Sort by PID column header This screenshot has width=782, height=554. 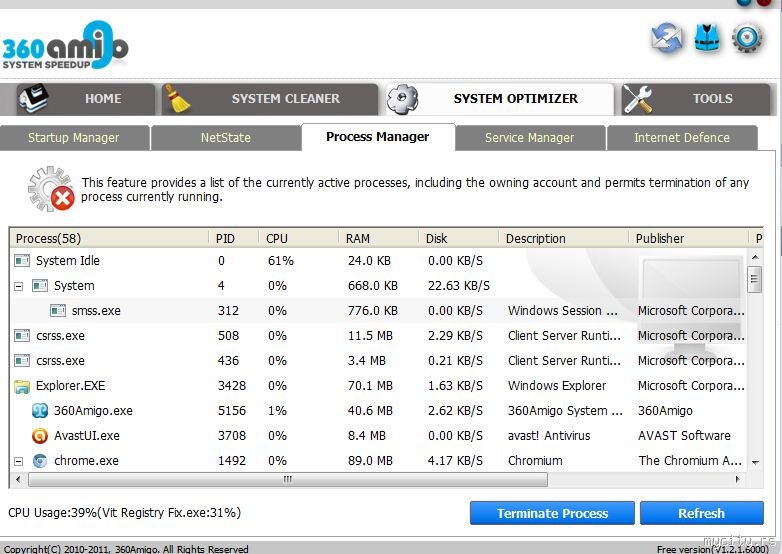(x=233, y=238)
